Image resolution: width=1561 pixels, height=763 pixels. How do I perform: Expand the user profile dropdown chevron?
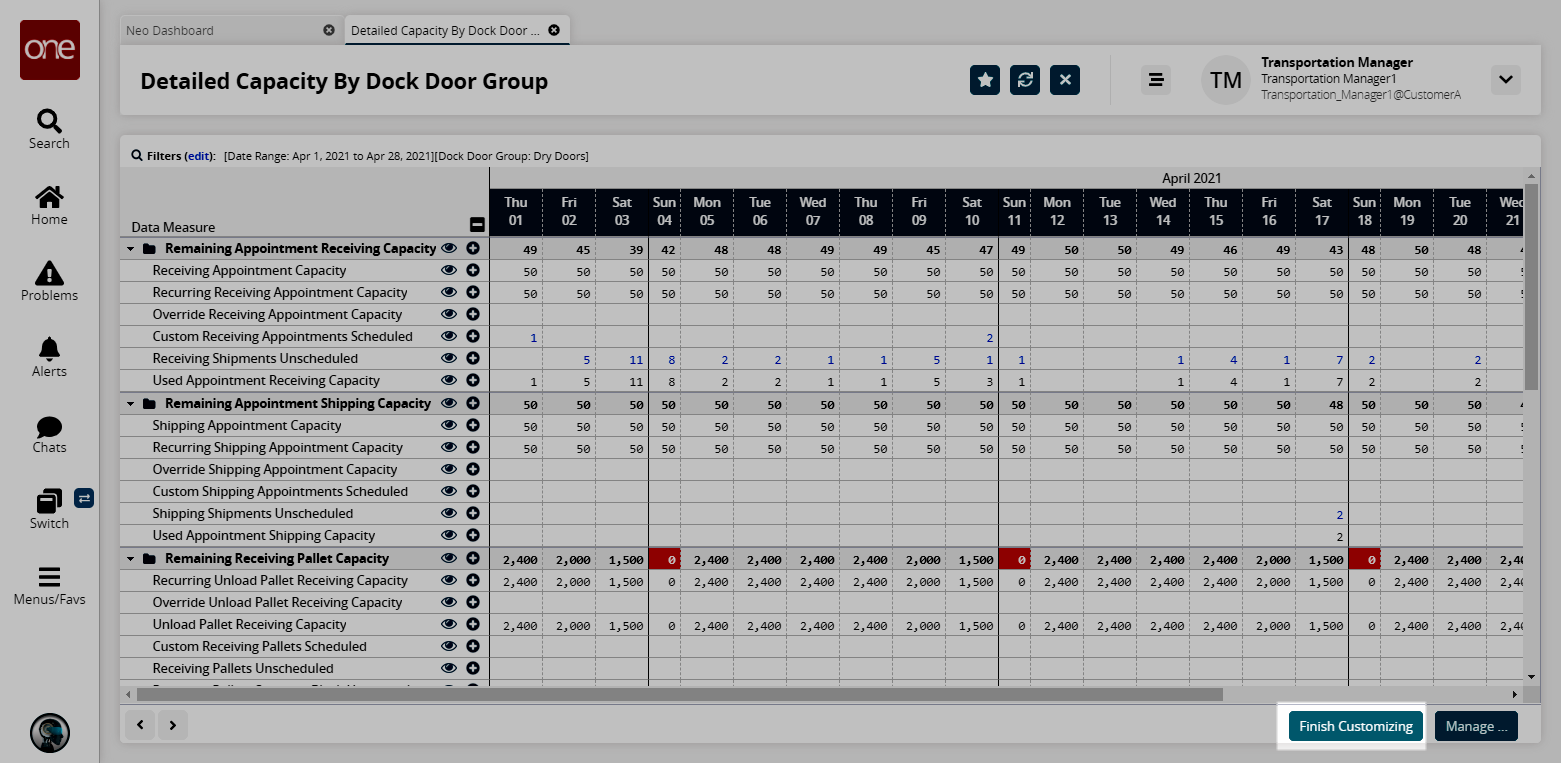click(x=1506, y=80)
